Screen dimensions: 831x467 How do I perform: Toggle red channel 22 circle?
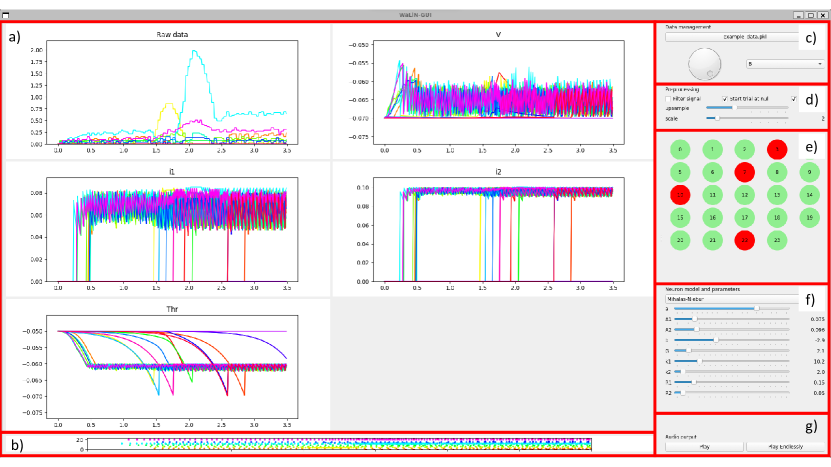[x=745, y=240]
